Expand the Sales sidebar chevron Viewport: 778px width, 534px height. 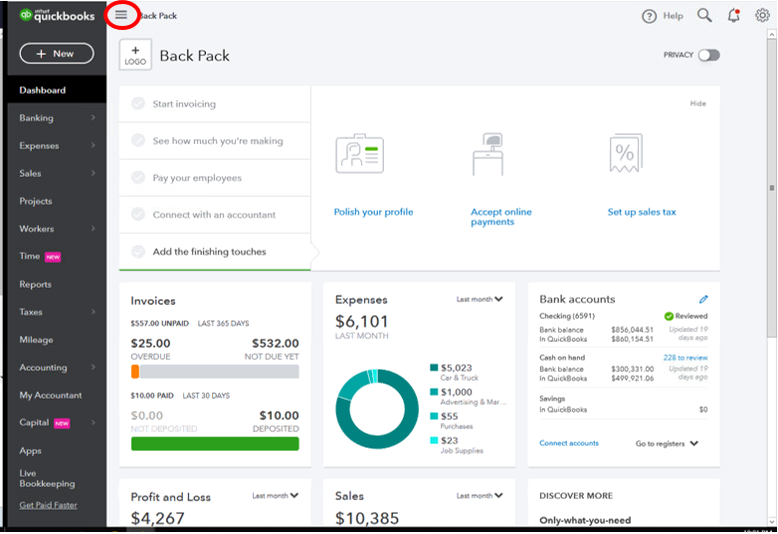(93, 173)
